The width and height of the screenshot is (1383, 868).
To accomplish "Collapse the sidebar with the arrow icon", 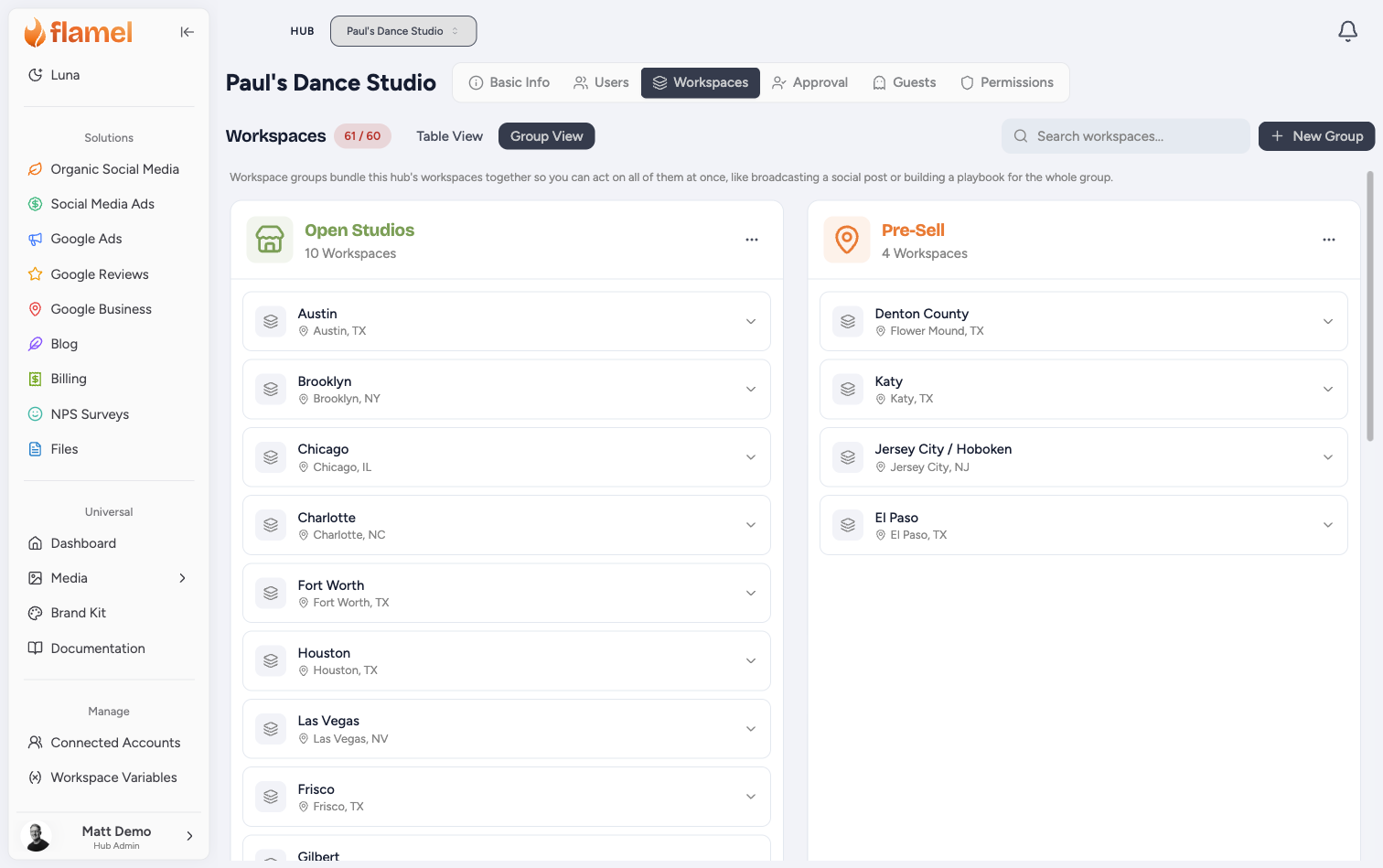I will point(187,32).
